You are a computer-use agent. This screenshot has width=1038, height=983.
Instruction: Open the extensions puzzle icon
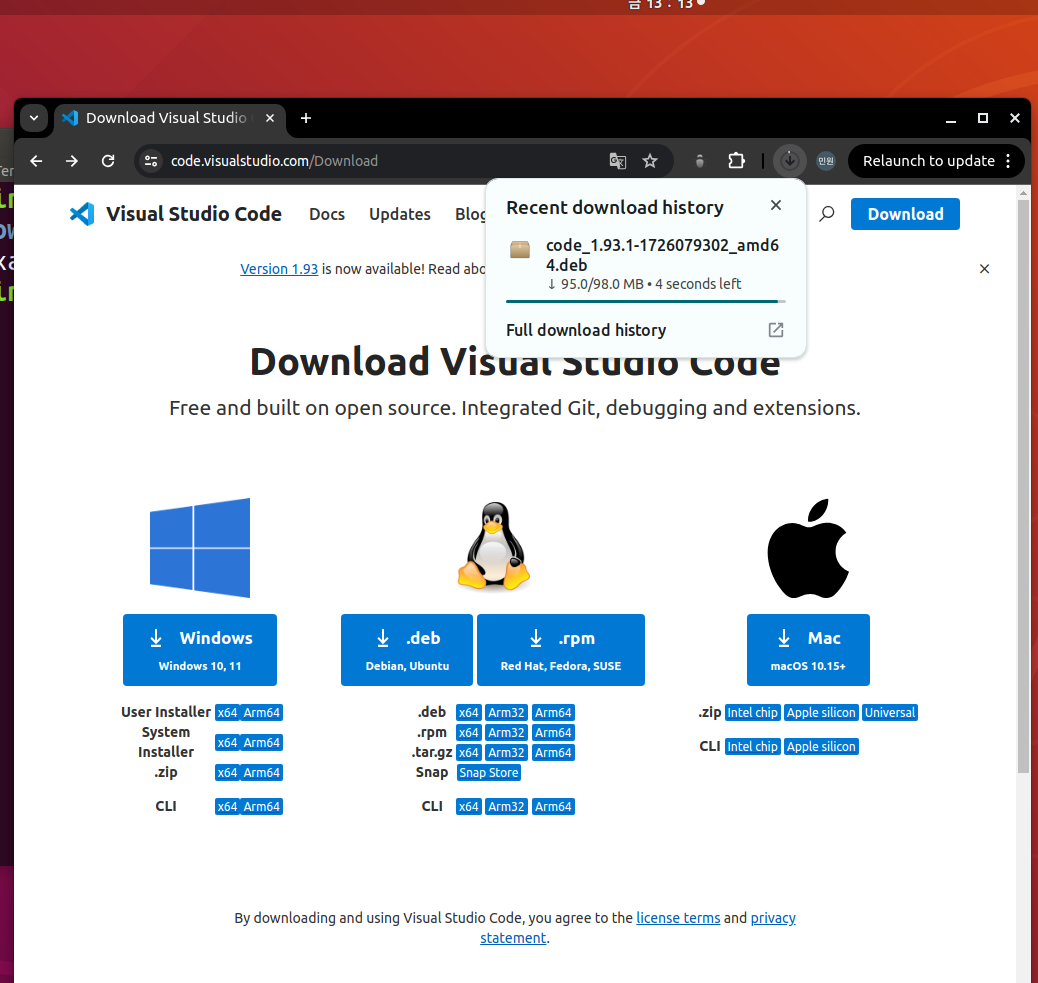736,161
